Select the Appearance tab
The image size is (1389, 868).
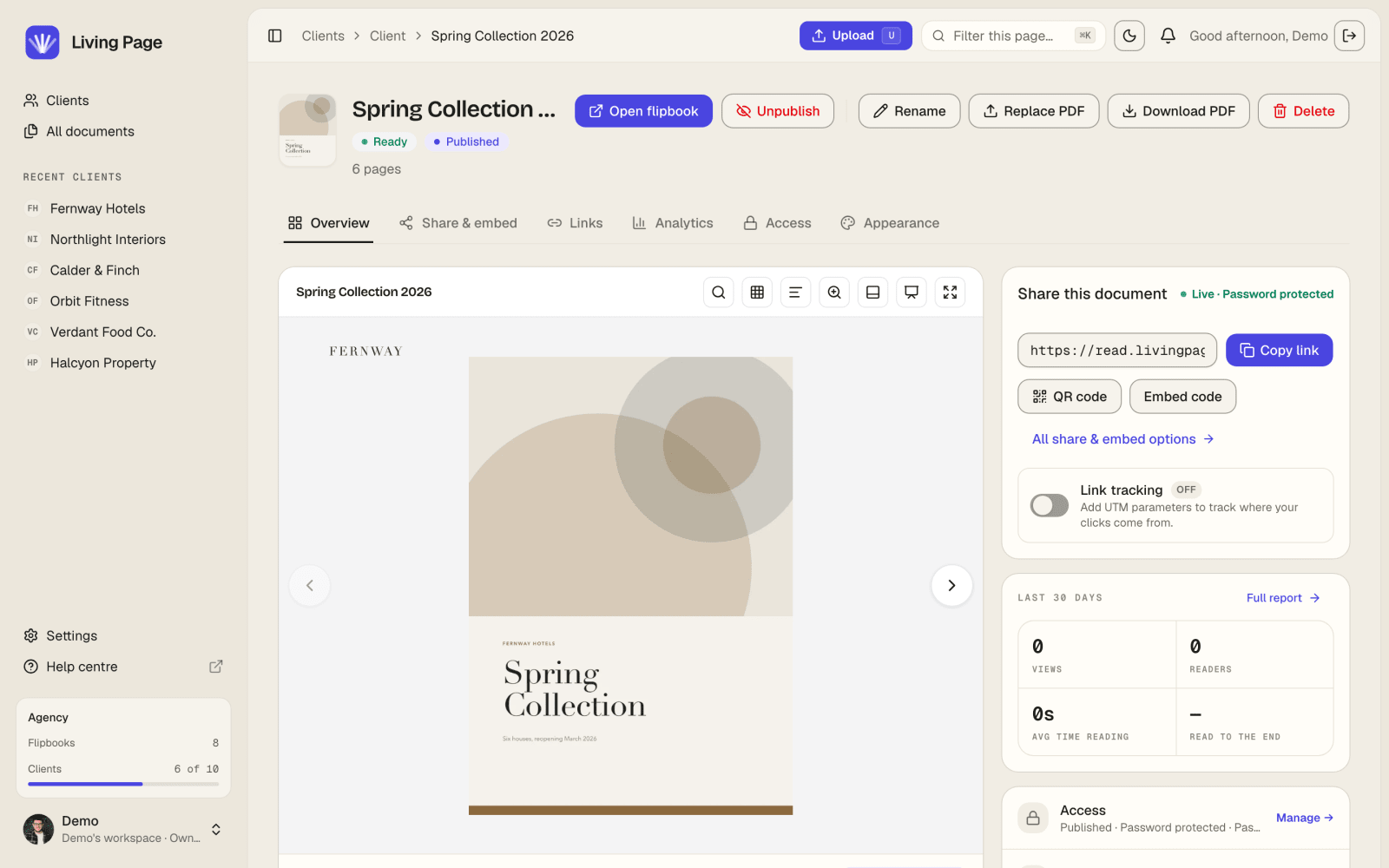click(x=890, y=223)
